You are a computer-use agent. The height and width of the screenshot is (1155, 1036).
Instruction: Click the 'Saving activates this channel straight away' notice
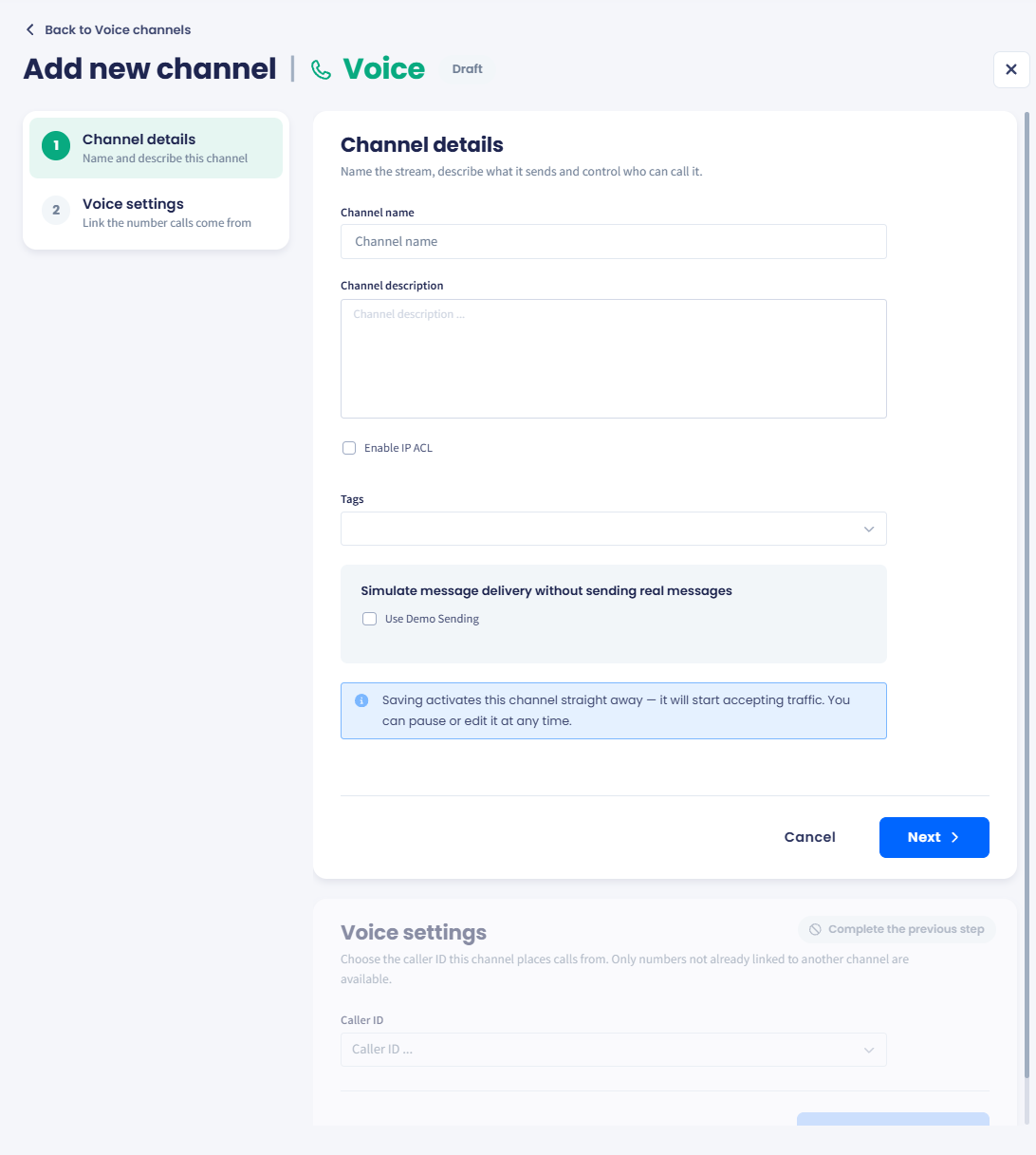[x=614, y=711]
